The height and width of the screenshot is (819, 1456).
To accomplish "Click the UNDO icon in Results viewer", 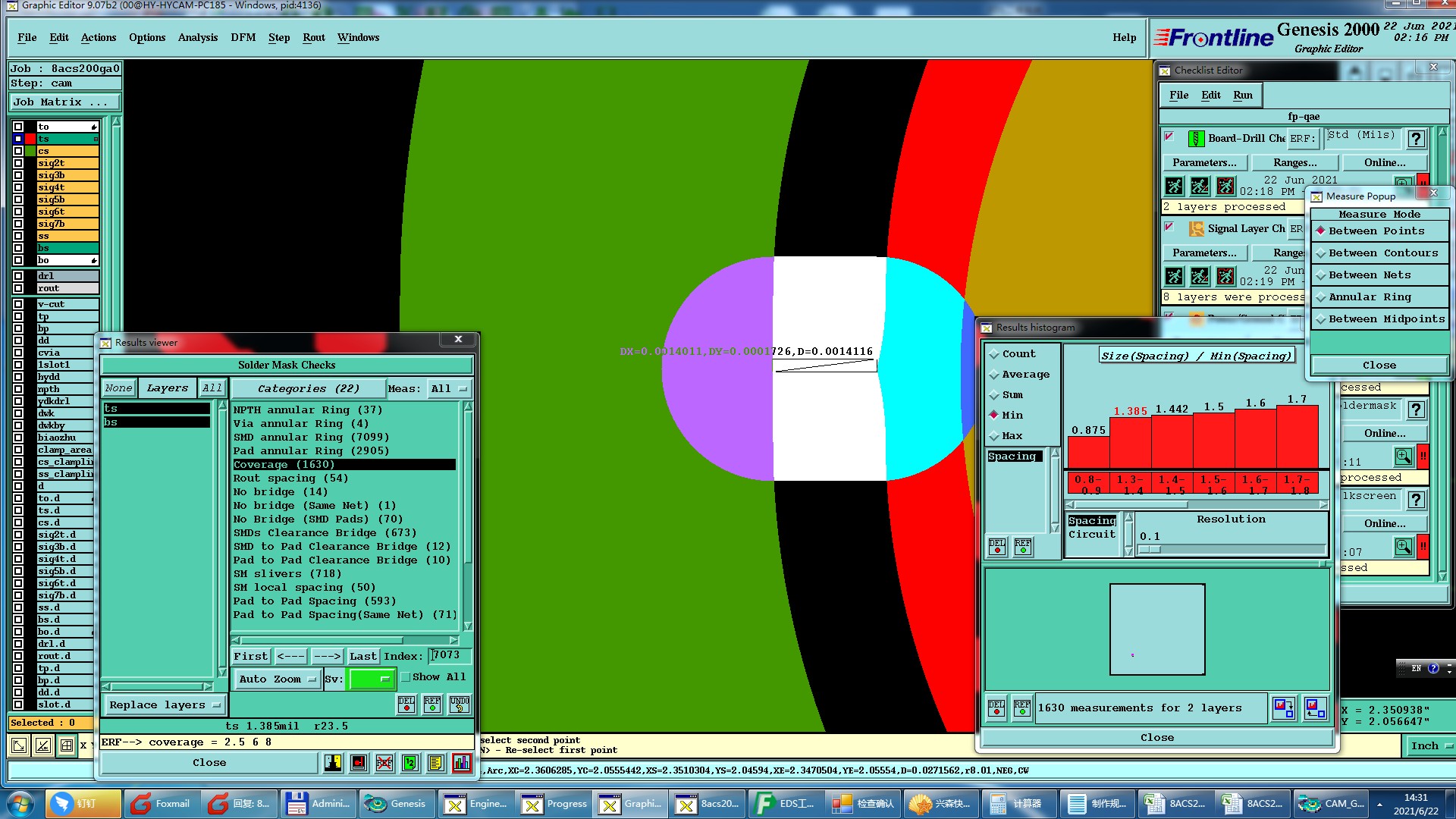I will pyautogui.click(x=459, y=704).
